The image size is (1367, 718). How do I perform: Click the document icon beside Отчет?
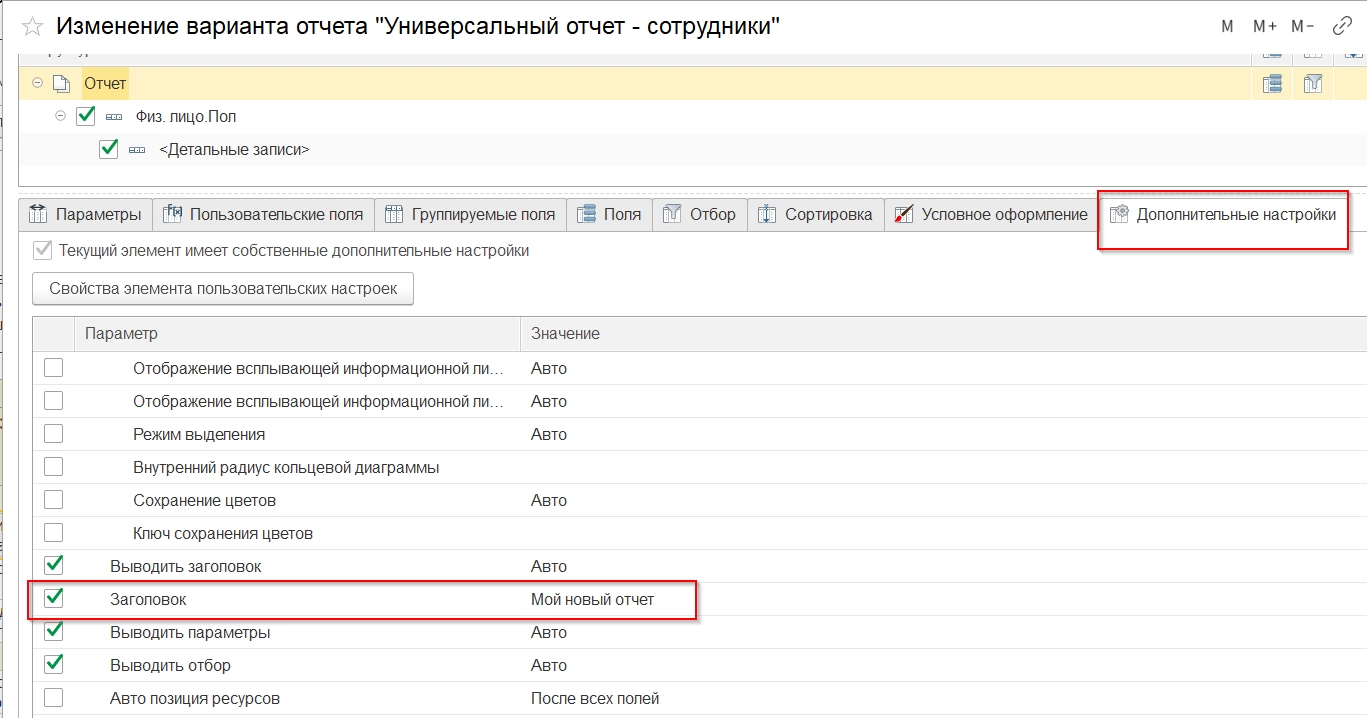[x=60, y=84]
